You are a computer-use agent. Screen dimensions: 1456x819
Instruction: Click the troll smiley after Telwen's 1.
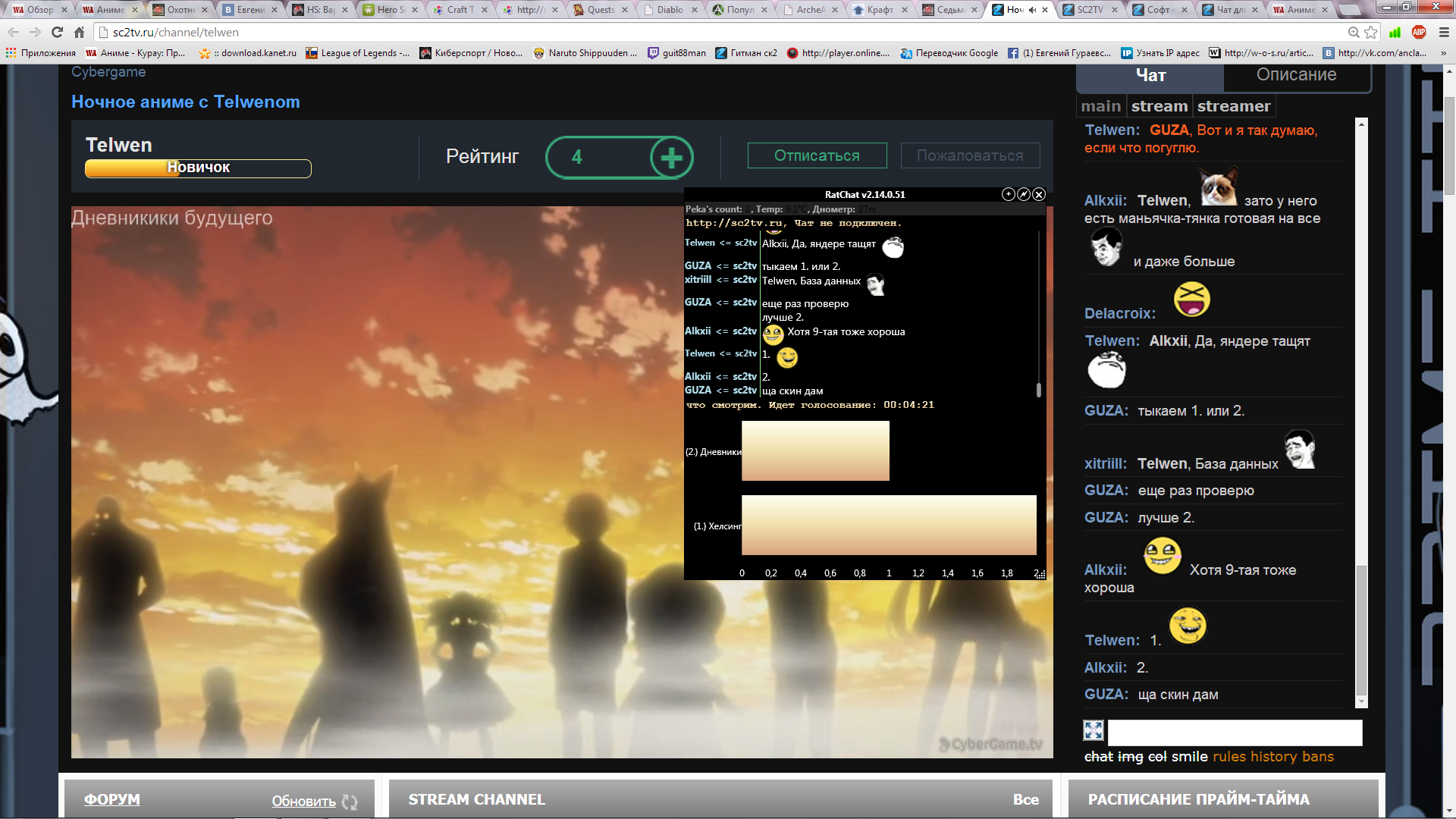[x=1188, y=626]
